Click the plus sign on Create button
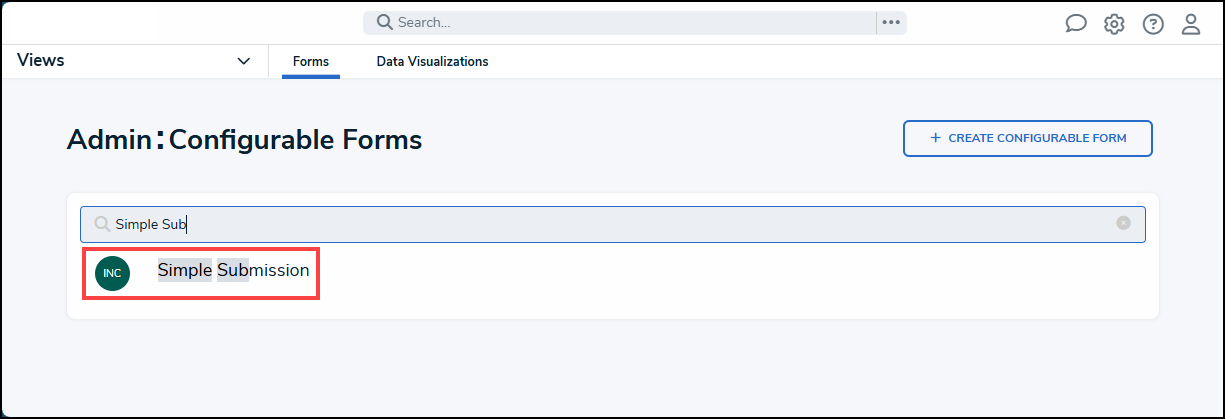Image resolution: width=1225 pixels, height=419 pixels. click(x=936, y=138)
